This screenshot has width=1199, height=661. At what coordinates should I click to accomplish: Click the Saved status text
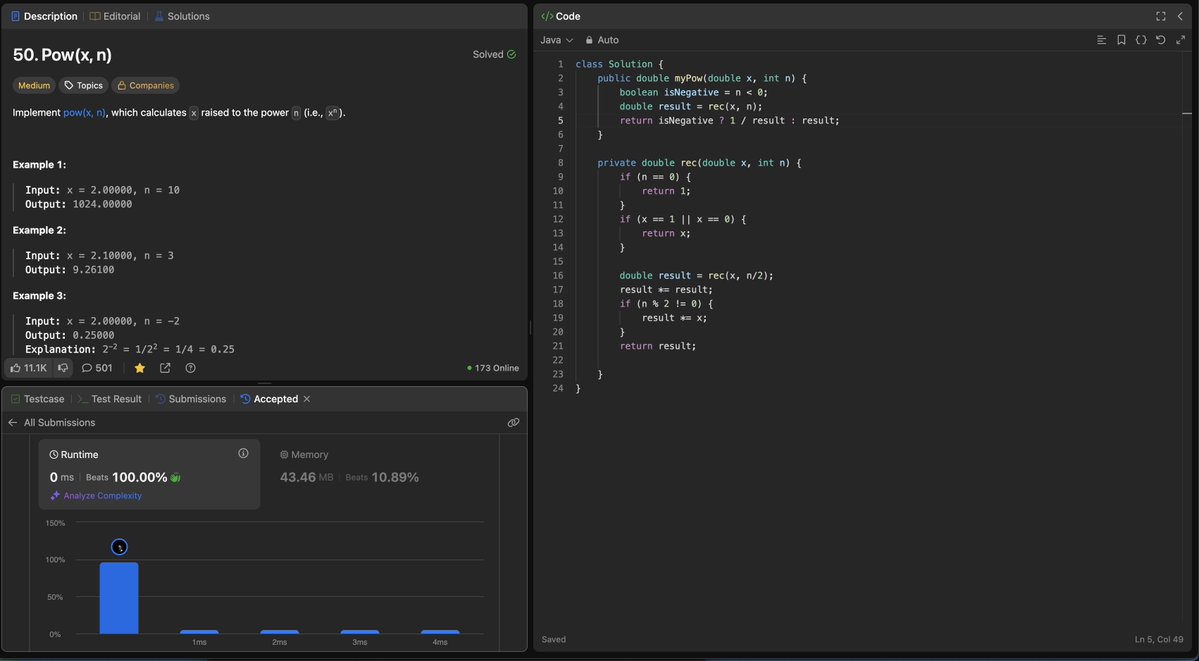(x=554, y=639)
